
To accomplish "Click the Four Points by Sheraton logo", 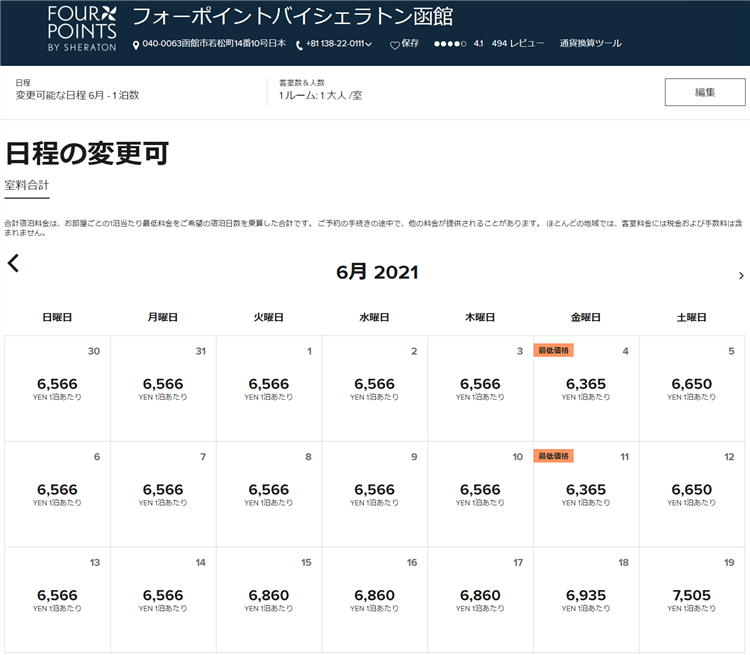I will (82, 28).
